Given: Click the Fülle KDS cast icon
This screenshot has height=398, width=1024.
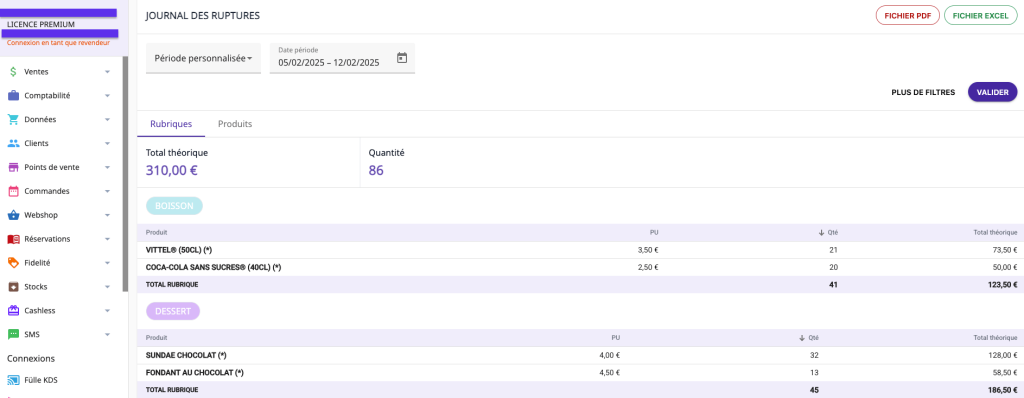Looking at the screenshot, I should 13,380.
